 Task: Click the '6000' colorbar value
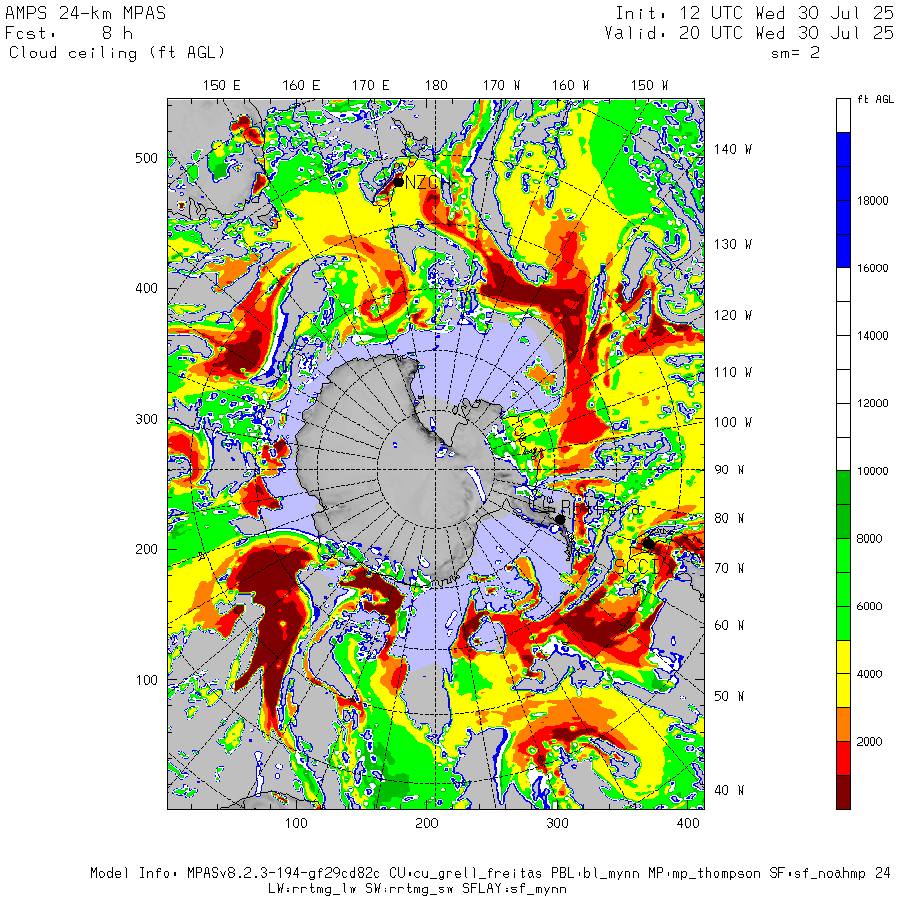869,606
